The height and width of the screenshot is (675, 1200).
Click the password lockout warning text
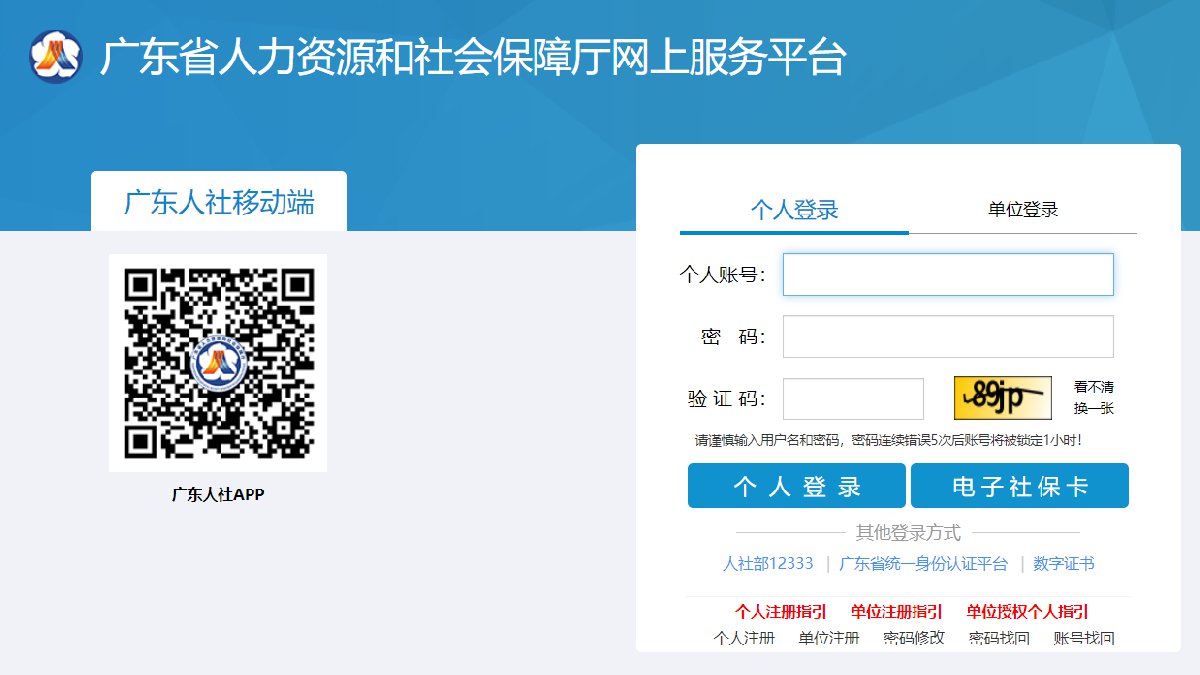pyautogui.click(x=888, y=440)
